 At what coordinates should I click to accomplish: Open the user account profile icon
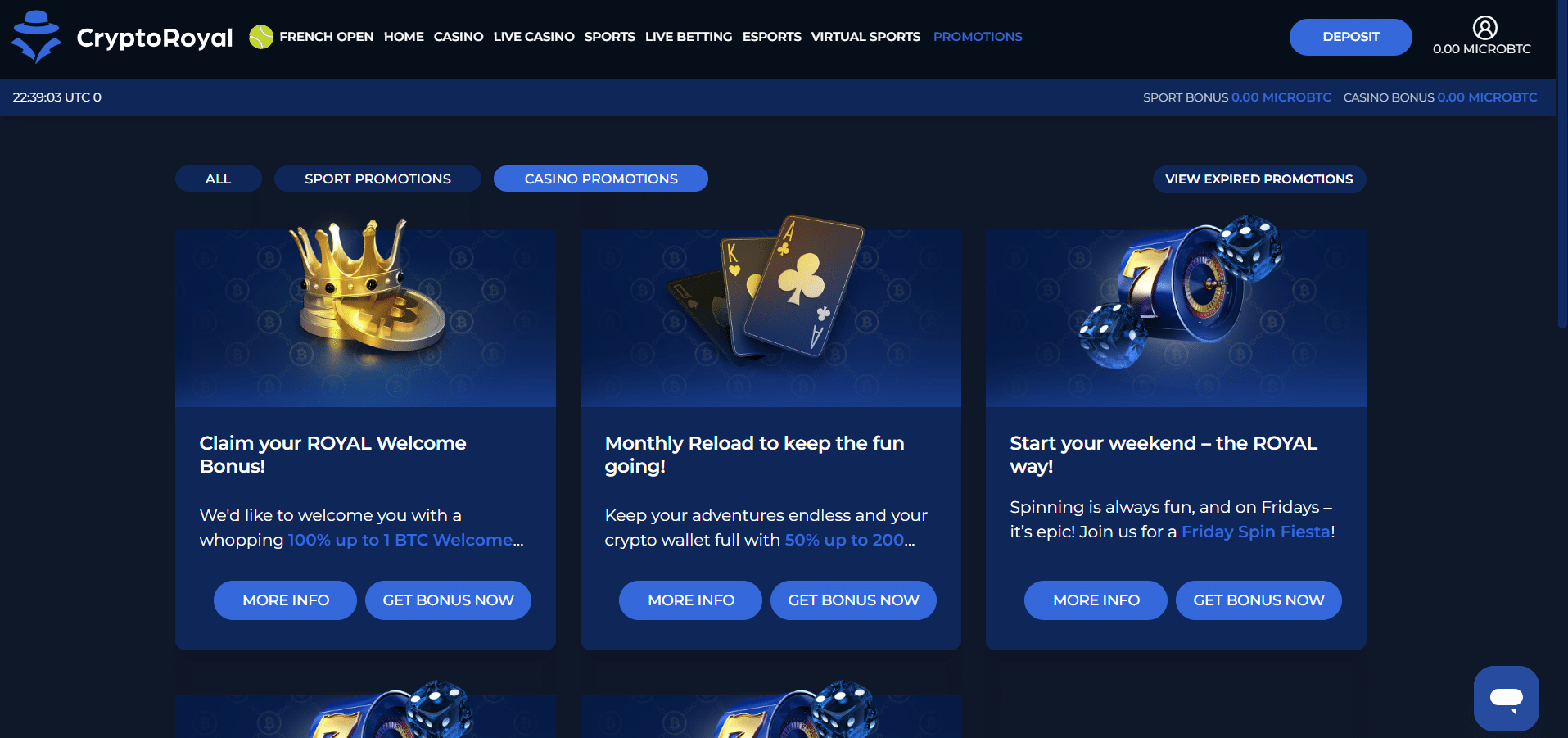(1484, 28)
